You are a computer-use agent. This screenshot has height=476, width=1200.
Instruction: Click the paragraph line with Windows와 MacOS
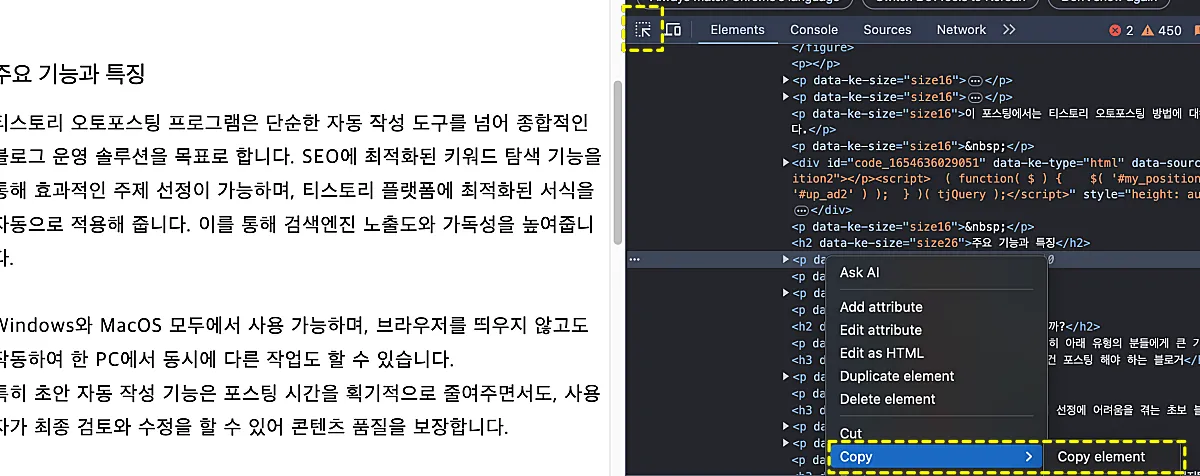tap(294, 326)
